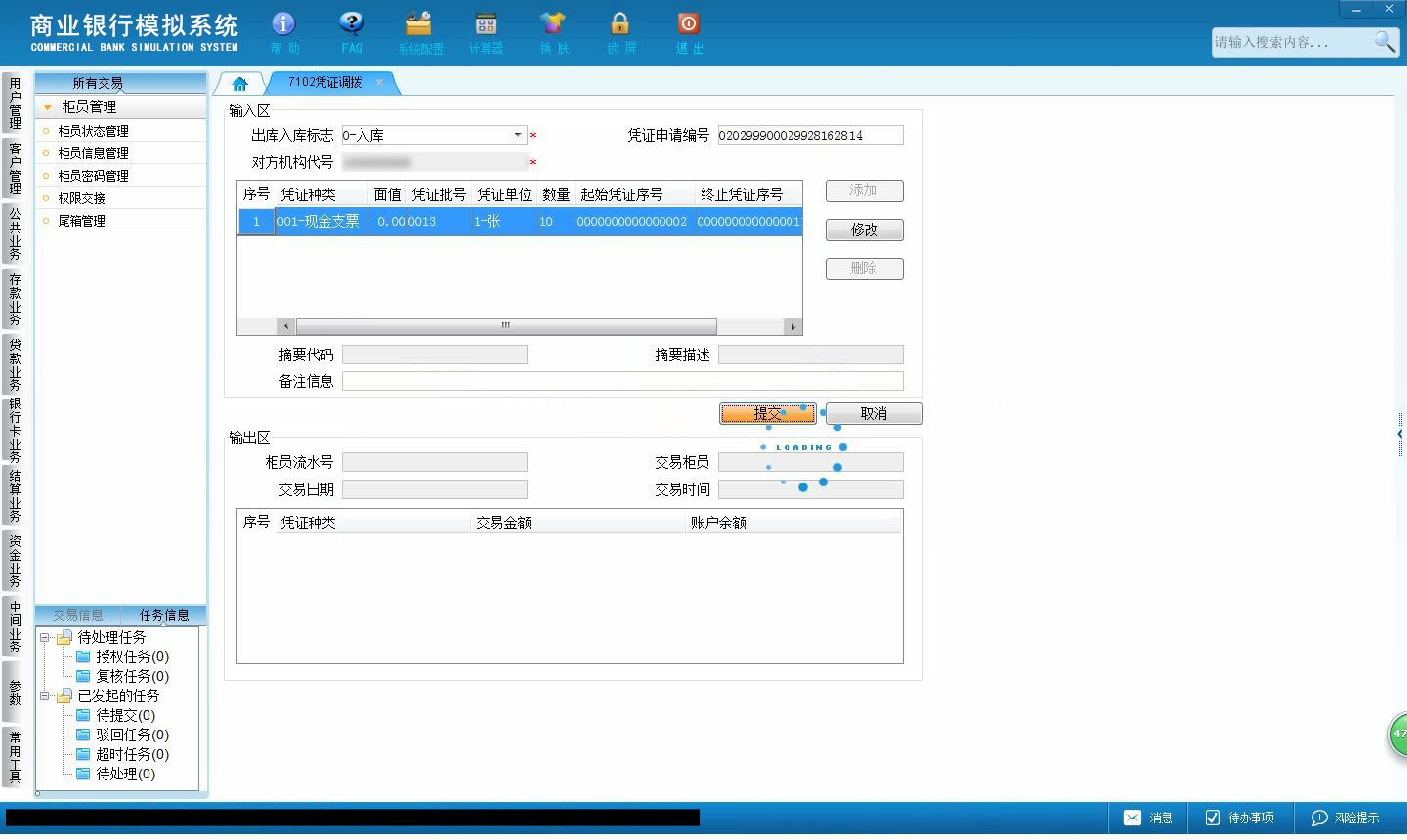This screenshot has width=1407, height=840.
Task: Click the table's right scroll arrow
Action: (793, 326)
